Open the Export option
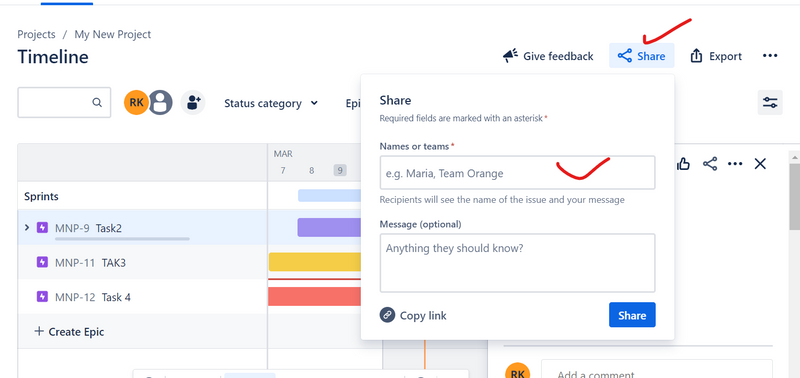This screenshot has height=378, width=800. click(x=716, y=56)
